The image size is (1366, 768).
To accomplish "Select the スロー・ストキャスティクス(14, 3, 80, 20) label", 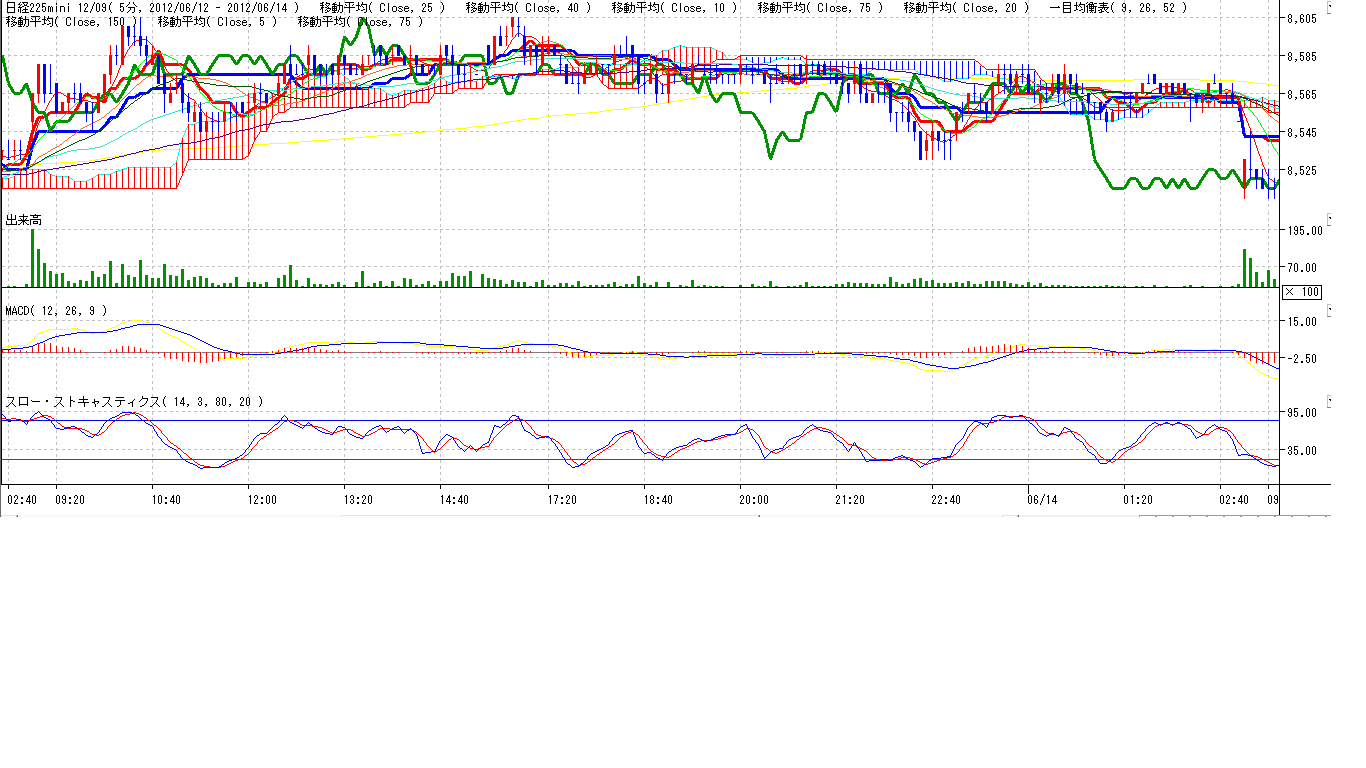I will (134, 401).
